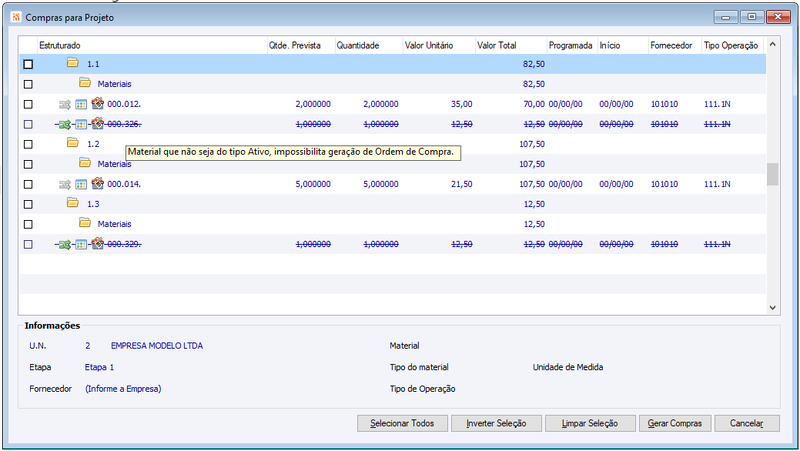
Task: Click the folder icon beside 1.3
Action: 73,203
